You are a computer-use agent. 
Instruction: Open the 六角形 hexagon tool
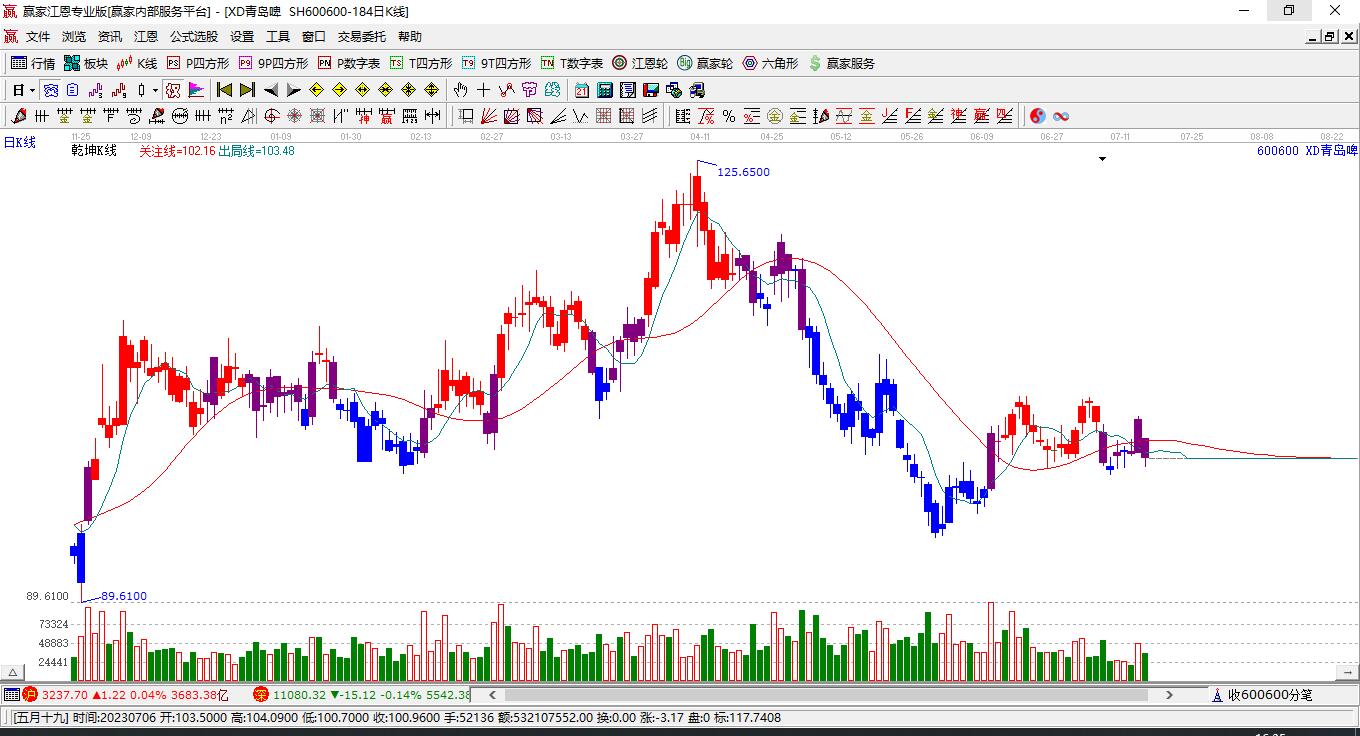coord(770,63)
